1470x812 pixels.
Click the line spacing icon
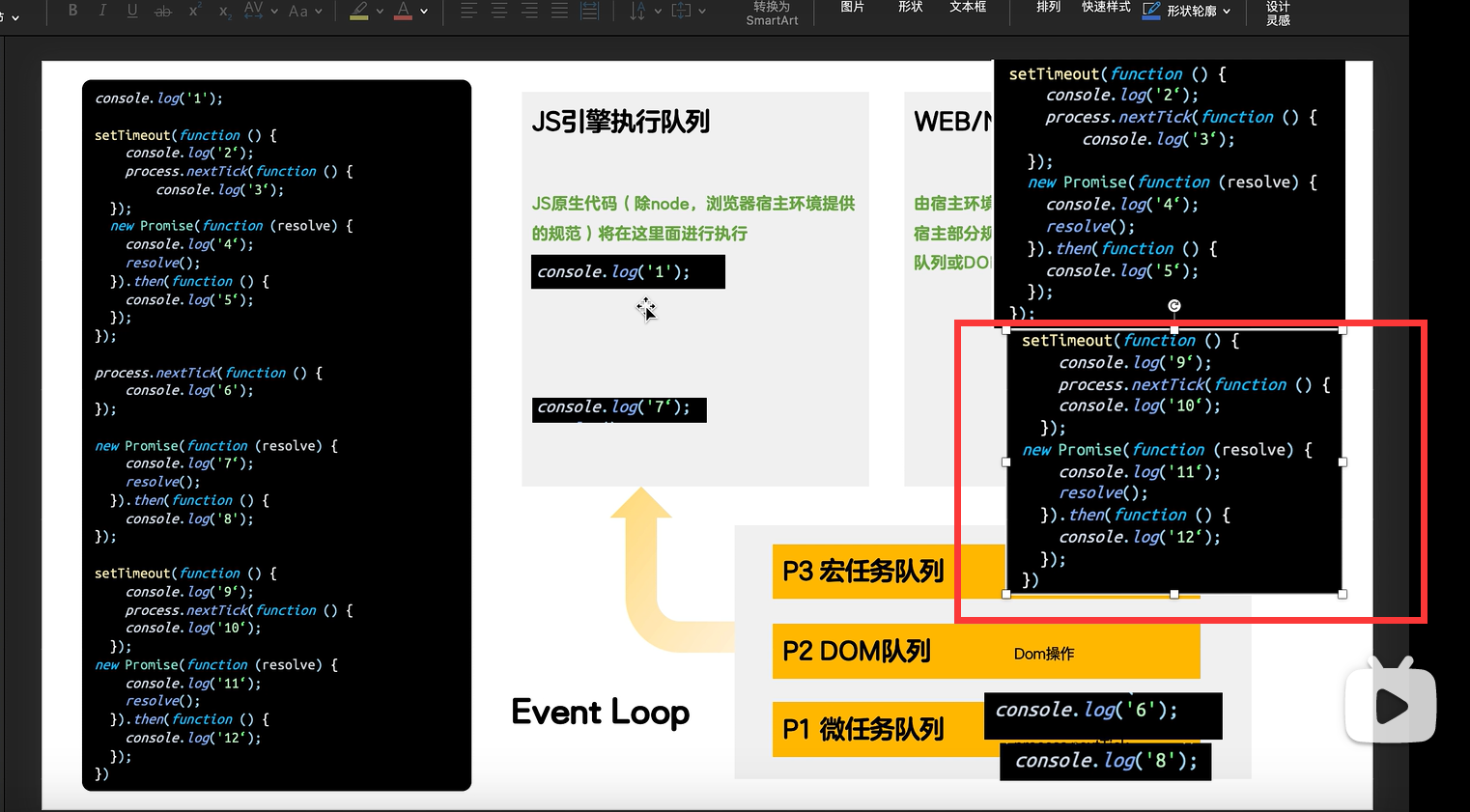(x=637, y=11)
